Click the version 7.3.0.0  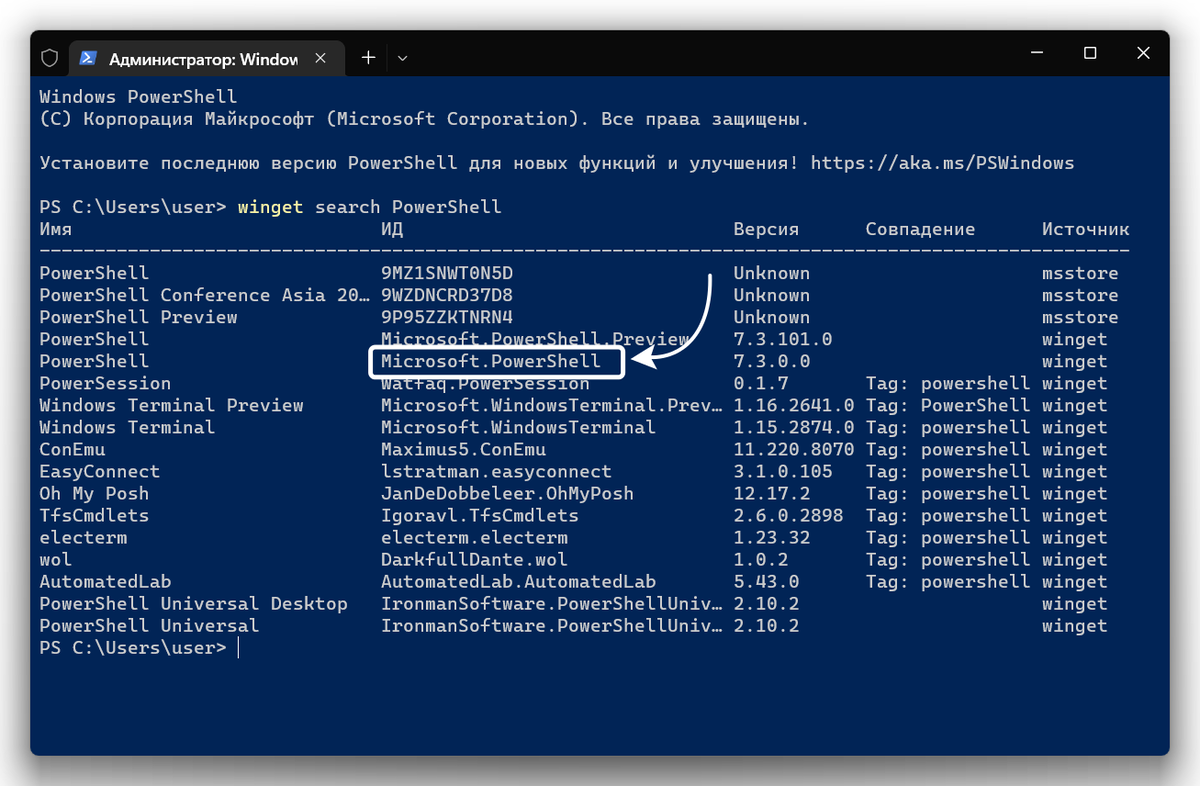(x=771, y=361)
